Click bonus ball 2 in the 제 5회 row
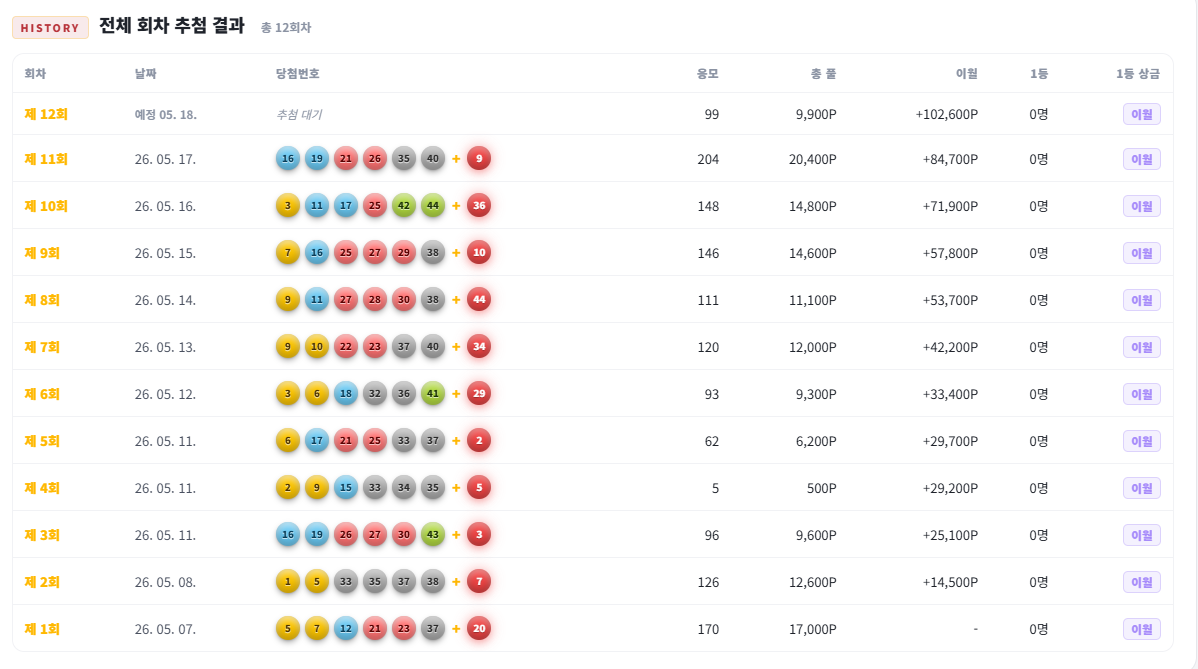The height and width of the screenshot is (669, 1198). (479, 441)
